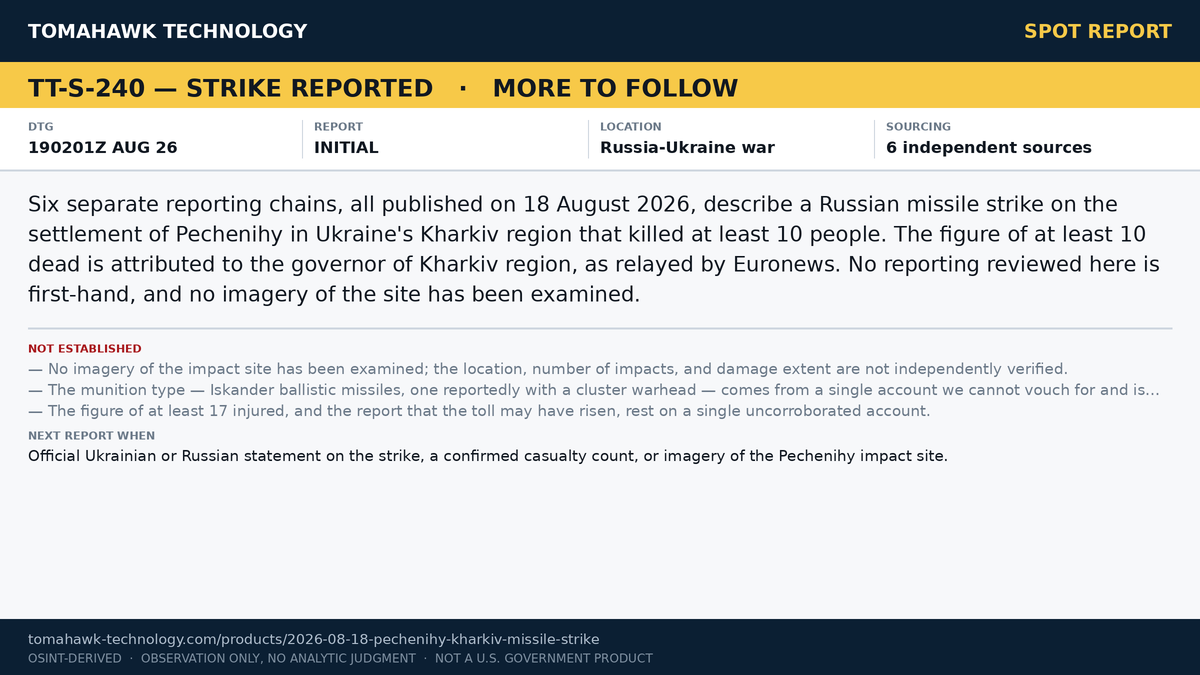Select the INITIAL report value
The image size is (1200, 675).
pyautogui.click(x=346, y=147)
